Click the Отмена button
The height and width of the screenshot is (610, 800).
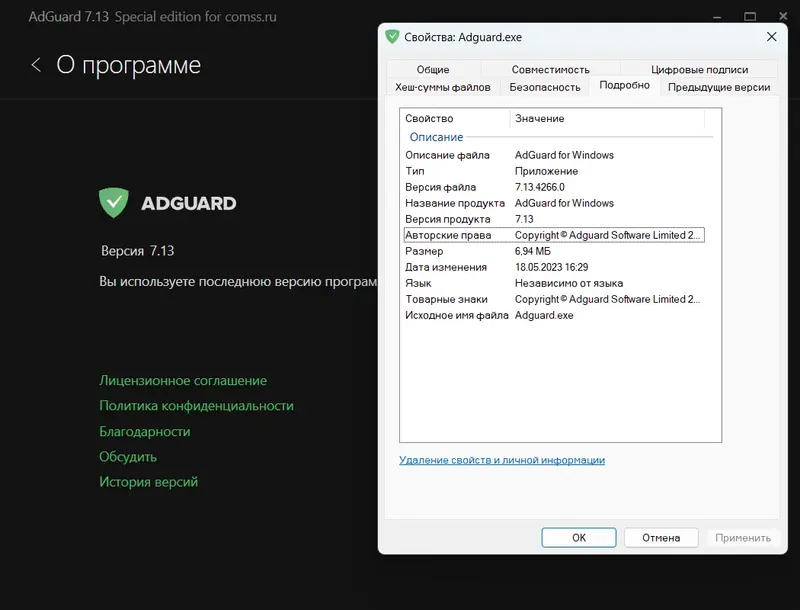coord(661,537)
